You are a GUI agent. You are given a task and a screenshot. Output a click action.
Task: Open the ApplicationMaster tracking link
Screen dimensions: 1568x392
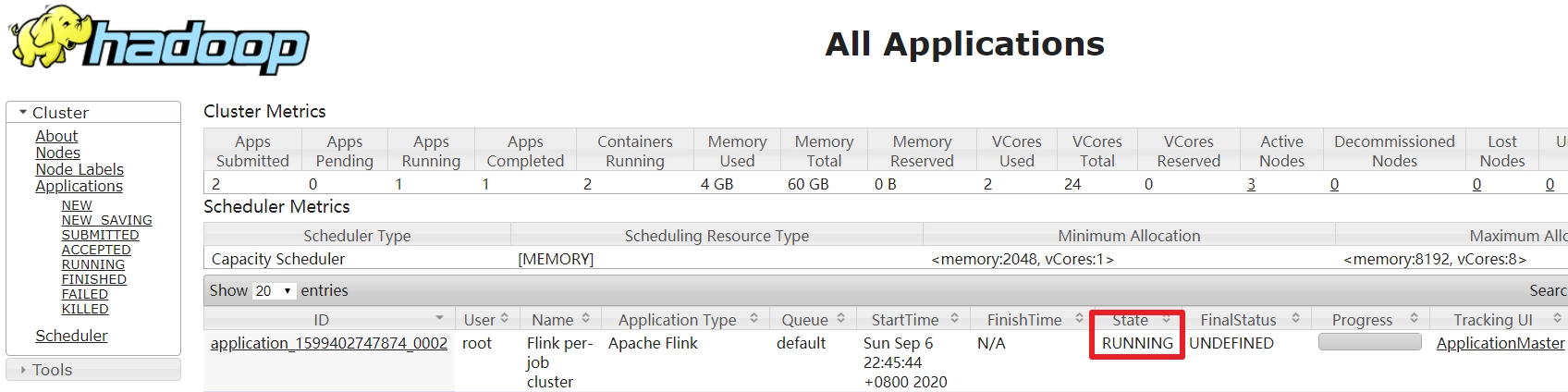(1501, 343)
